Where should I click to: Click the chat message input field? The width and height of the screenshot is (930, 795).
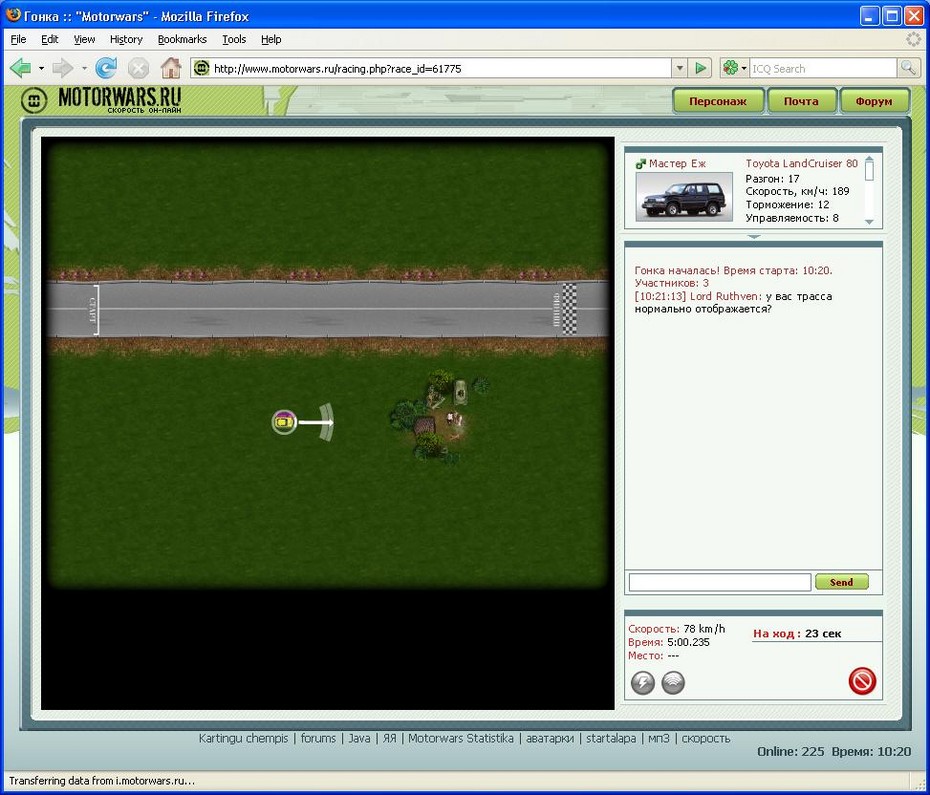point(719,582)
